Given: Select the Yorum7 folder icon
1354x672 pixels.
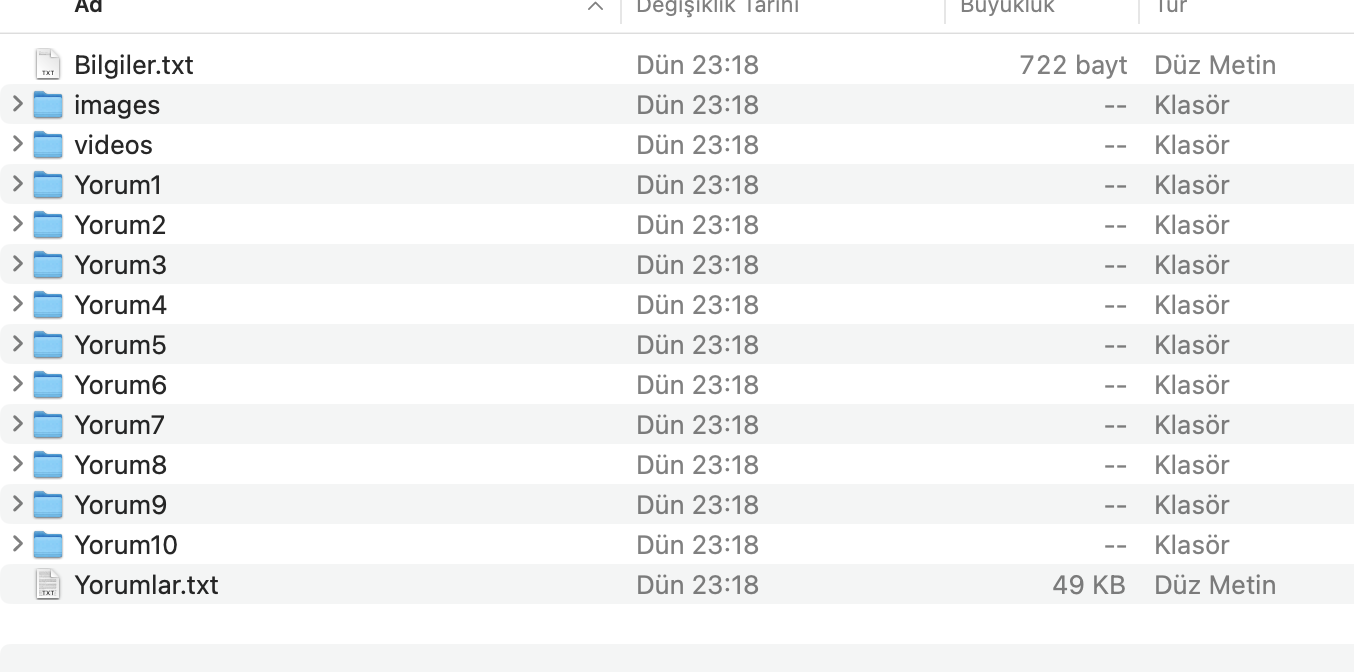Looking at the screenshot, I should (x=48, y=424).
